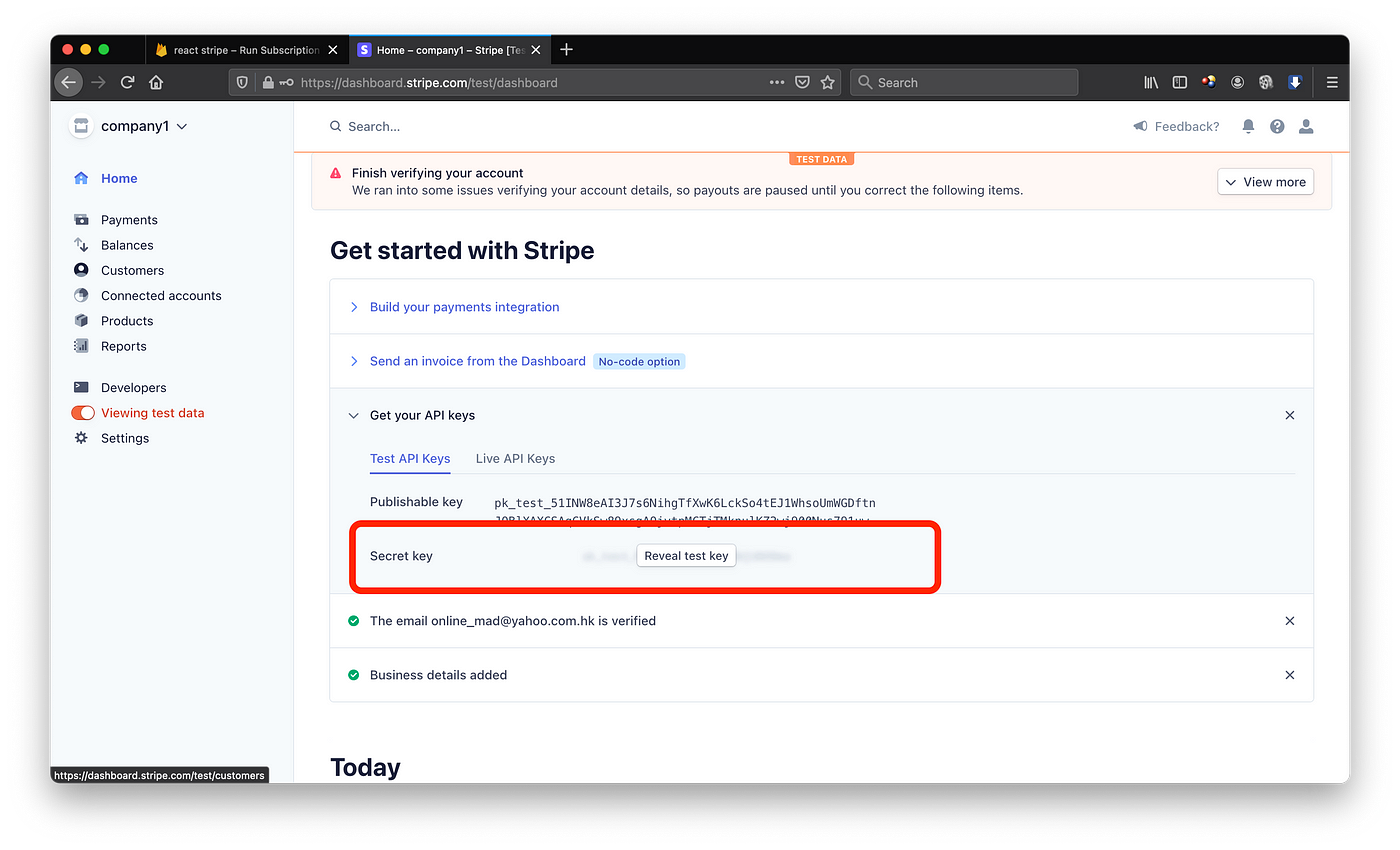Viewport: 1400px width, 850px height.
Task: Click the Connected accounts globe icon
Action: 81,296
